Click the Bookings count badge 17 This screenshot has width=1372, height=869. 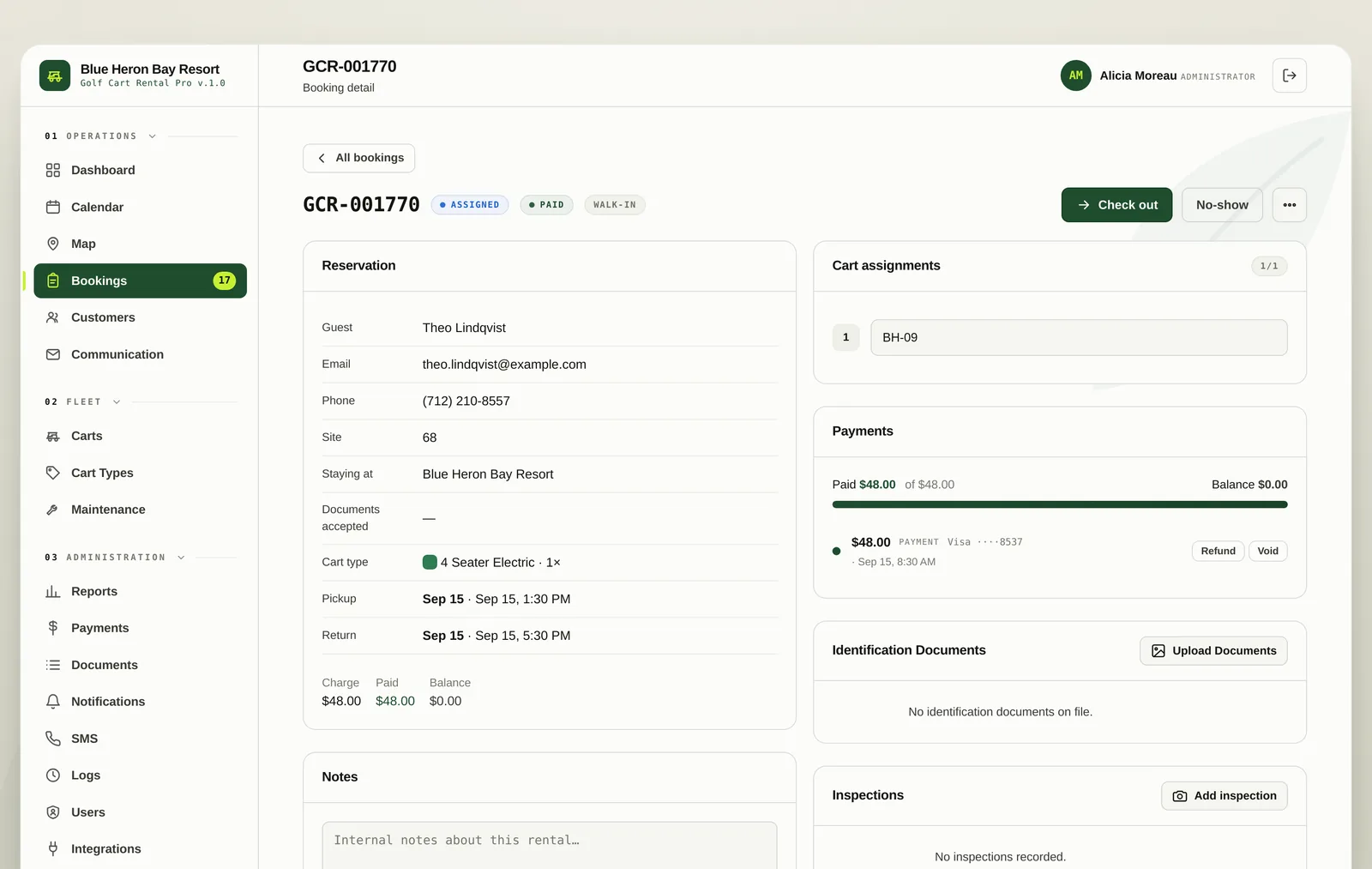224,281
